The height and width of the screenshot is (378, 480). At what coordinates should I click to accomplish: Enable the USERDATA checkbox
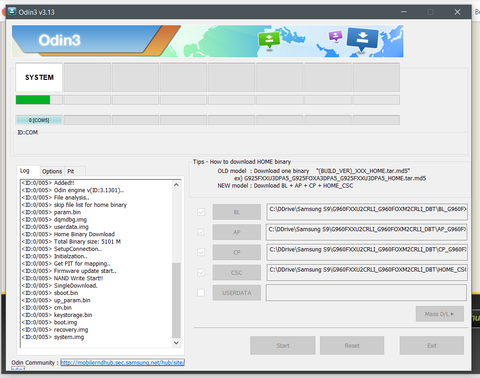pyautogui.click(x=201, y=293)
